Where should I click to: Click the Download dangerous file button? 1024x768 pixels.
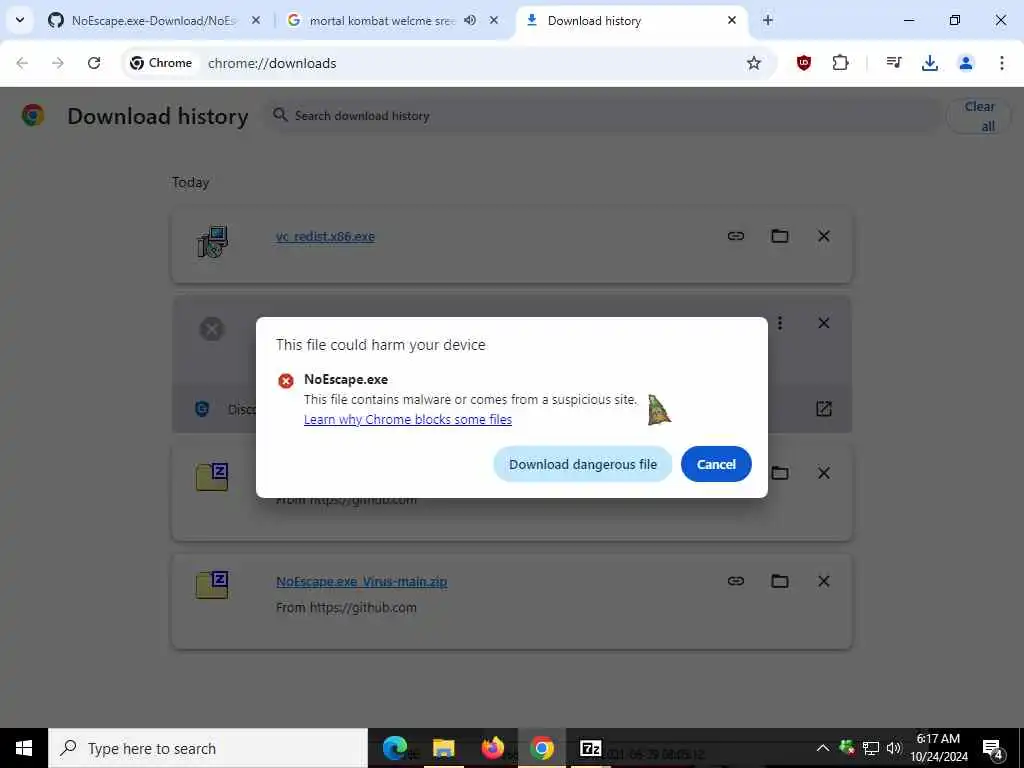583,464
